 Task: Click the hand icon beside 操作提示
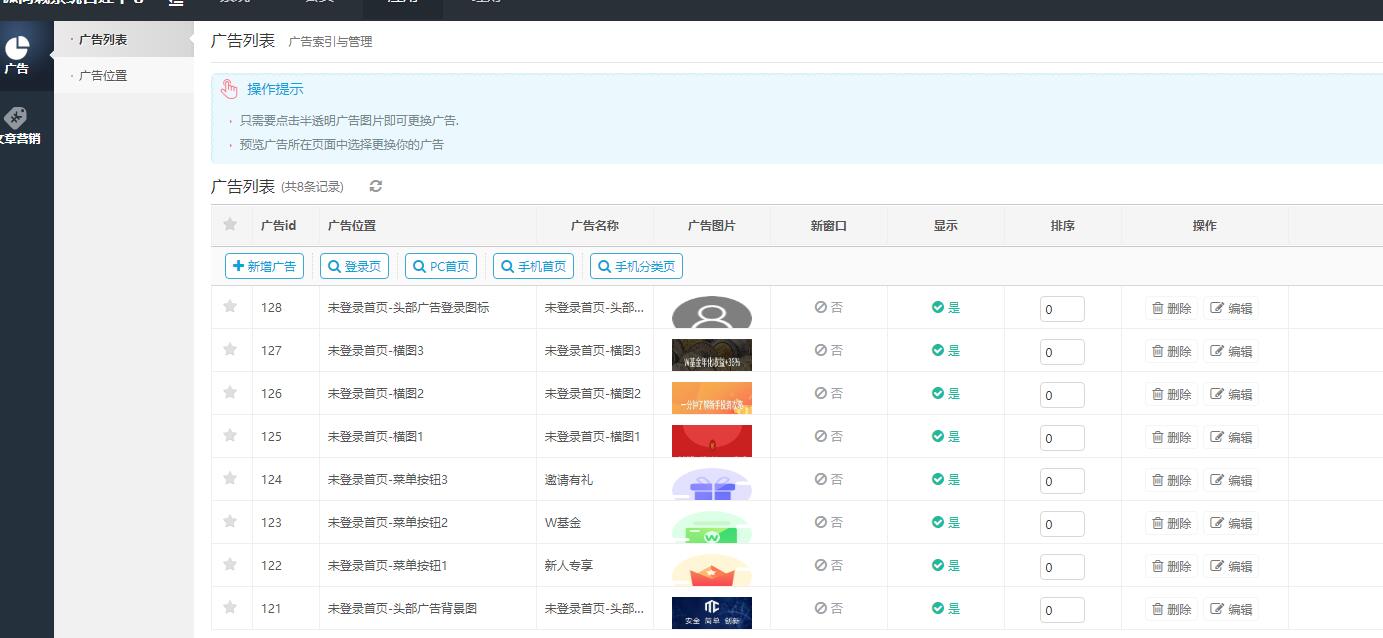(x=231, y=89)
